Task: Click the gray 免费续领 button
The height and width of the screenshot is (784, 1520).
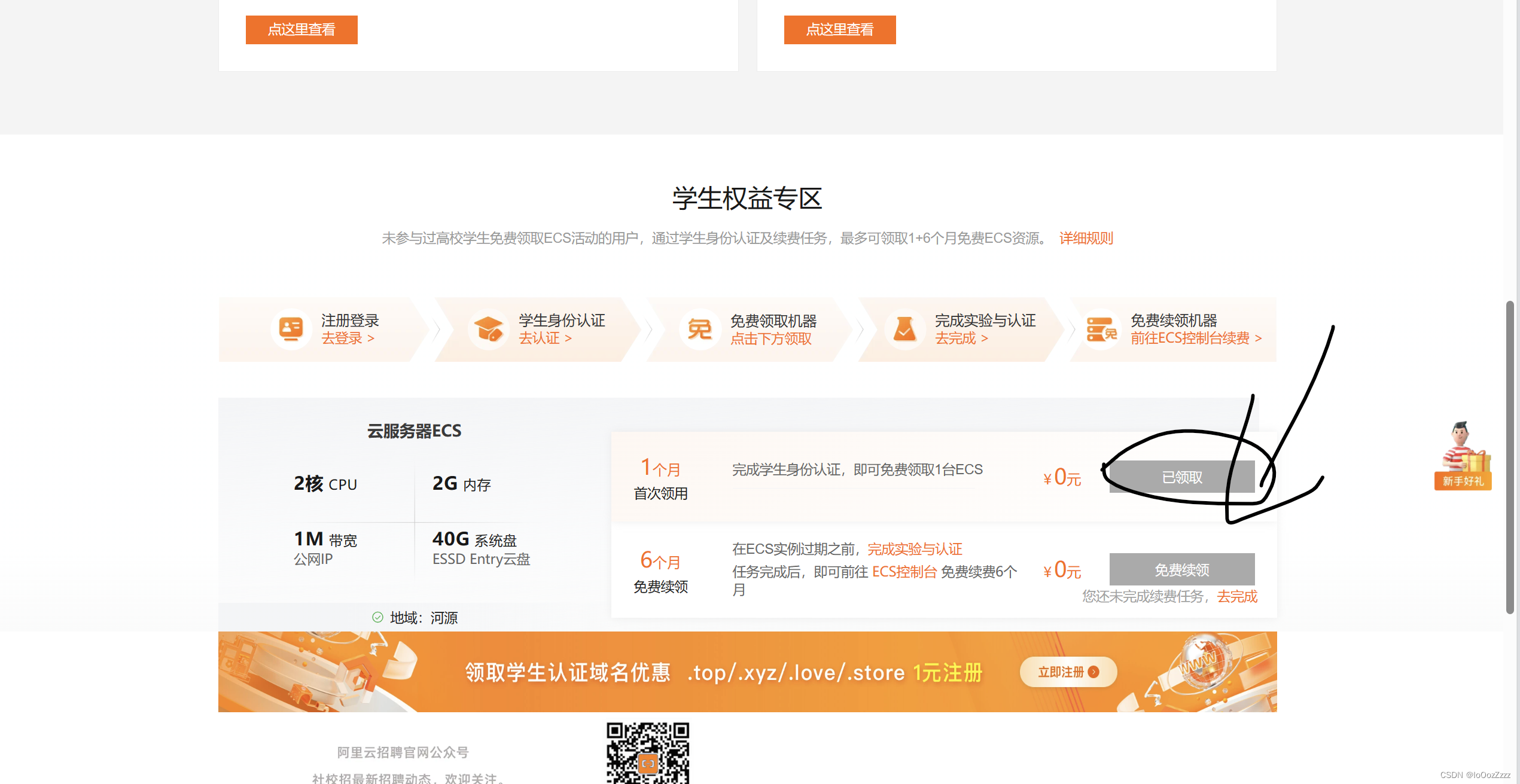Action: tap(1181, 569)
